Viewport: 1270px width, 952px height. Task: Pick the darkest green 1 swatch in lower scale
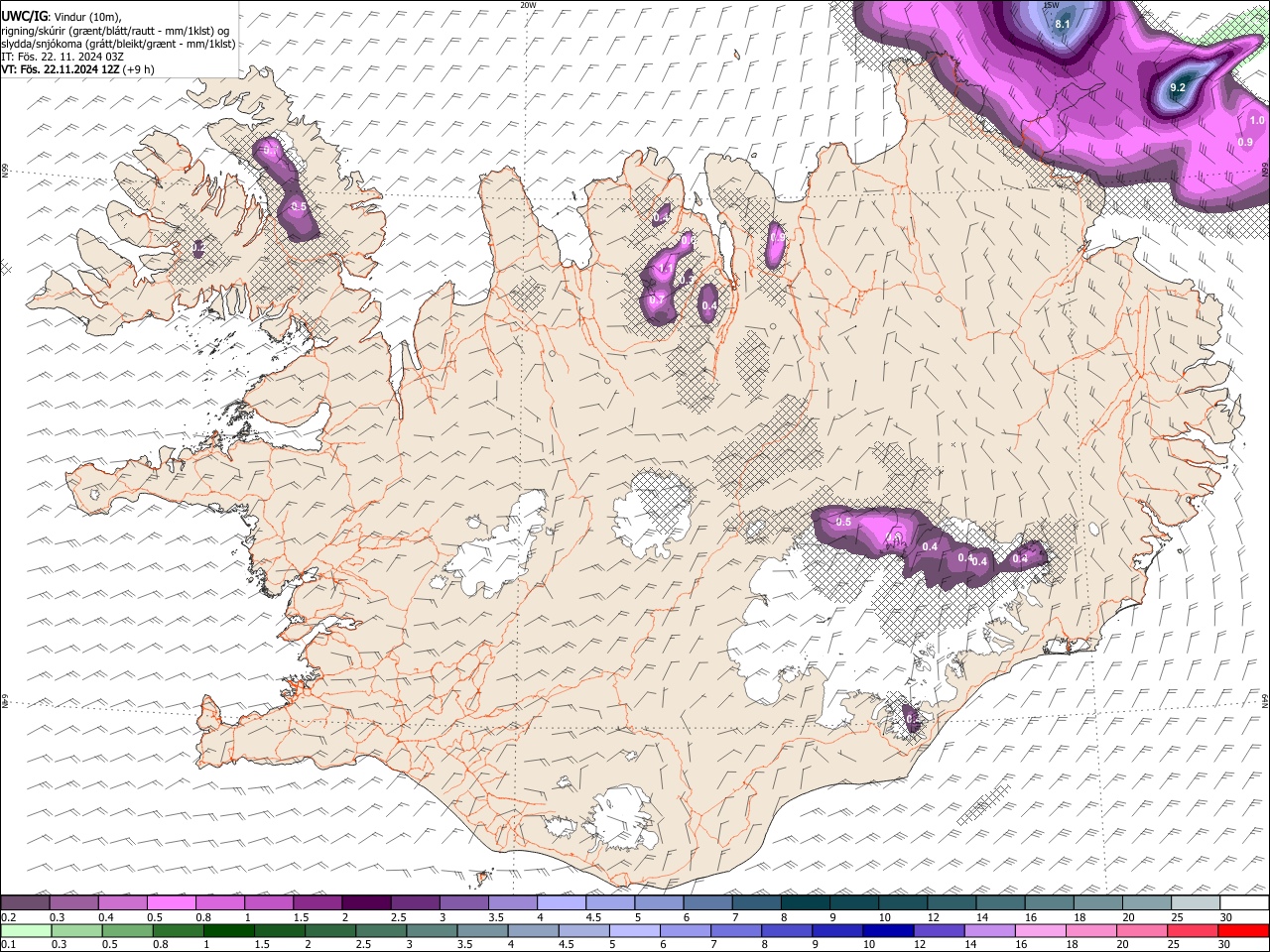(x=229, y=930)
